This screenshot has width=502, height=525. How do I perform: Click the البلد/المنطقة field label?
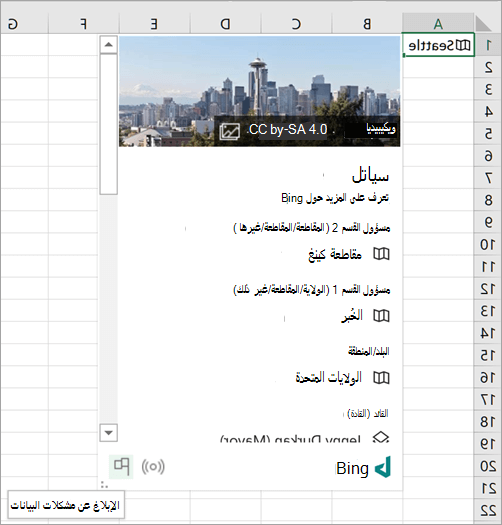(369, 351)
